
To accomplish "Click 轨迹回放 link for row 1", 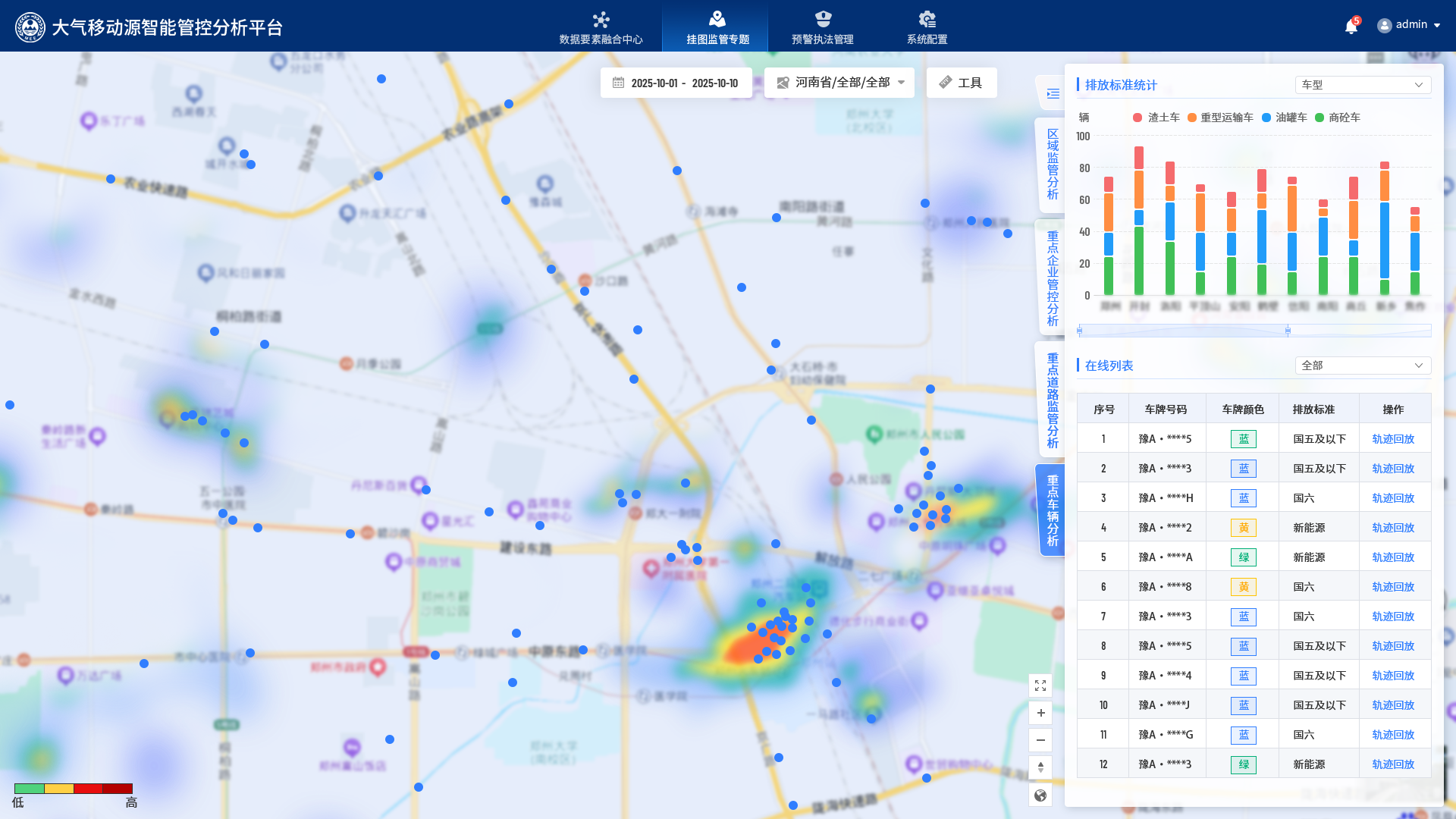I will [1393, 439].
